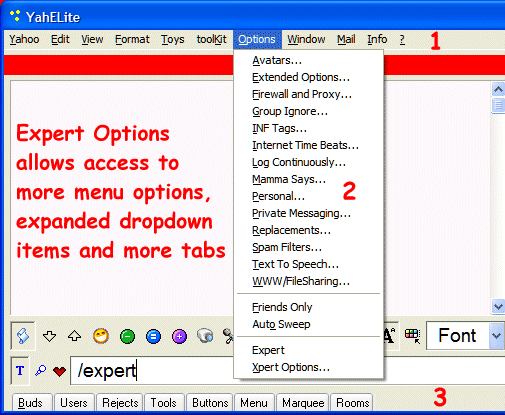The image size is (505, 415).
Task: Open Personal... options entry
Action: click(x=309, y=196)
